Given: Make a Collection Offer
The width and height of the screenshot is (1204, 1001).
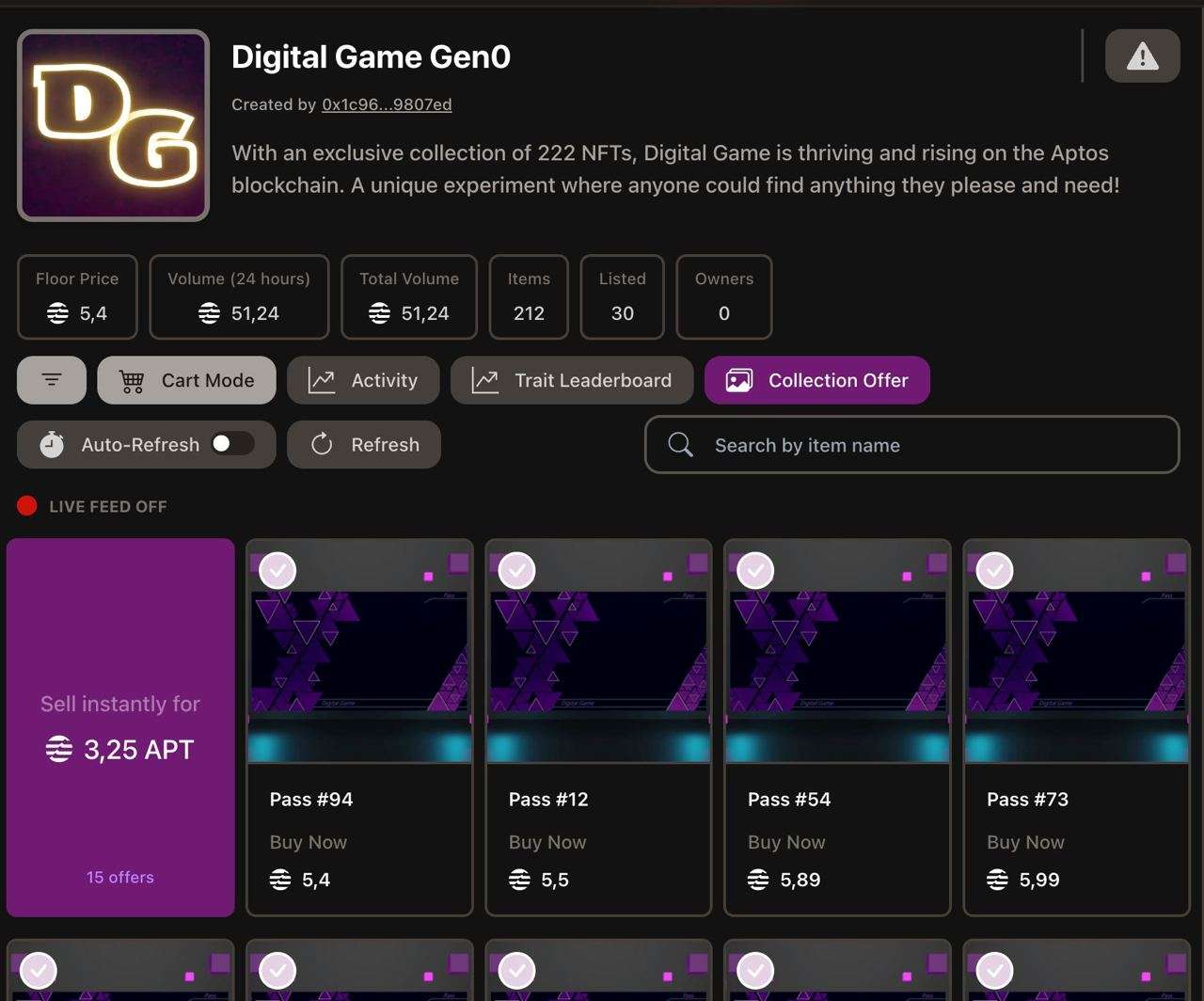Looking at the screenshot, I should tap(817, 380).
